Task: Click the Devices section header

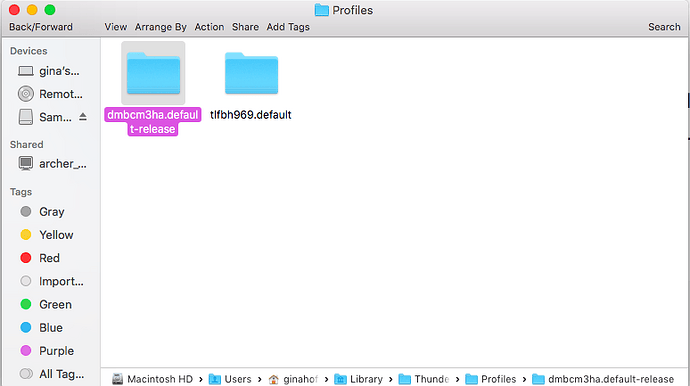Action: (29, 51)
